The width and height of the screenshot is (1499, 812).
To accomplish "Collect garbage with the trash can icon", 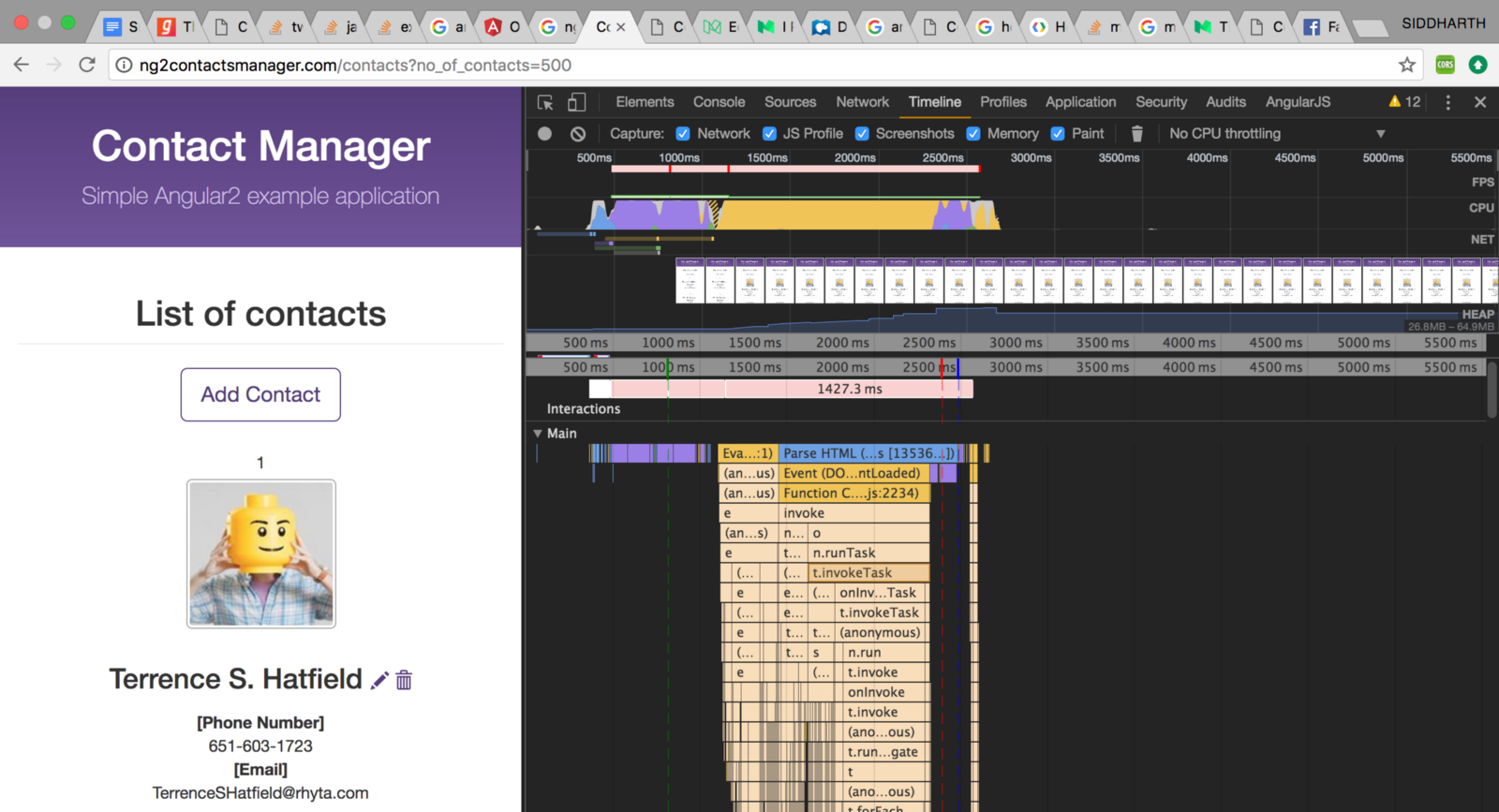I will pos(1137,134).
